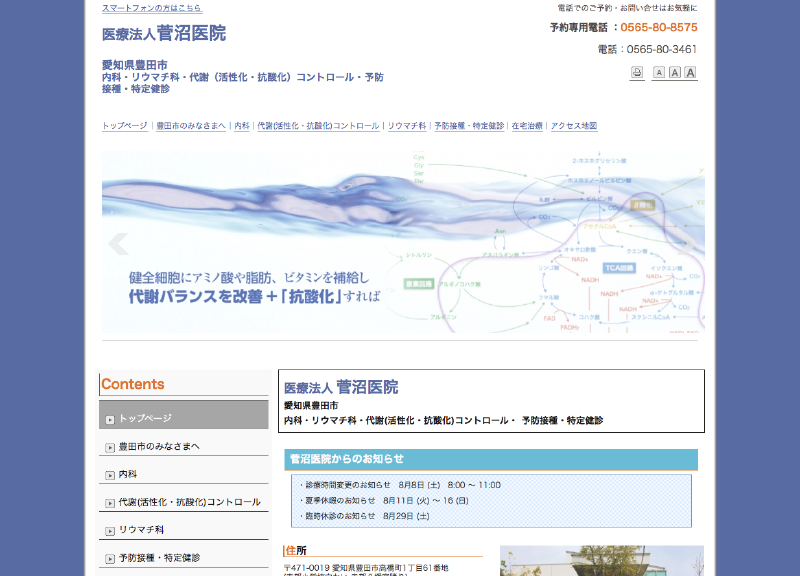Open トップページ in top navigation
This screenshot has height=576, width=800.
pos(125,126)
